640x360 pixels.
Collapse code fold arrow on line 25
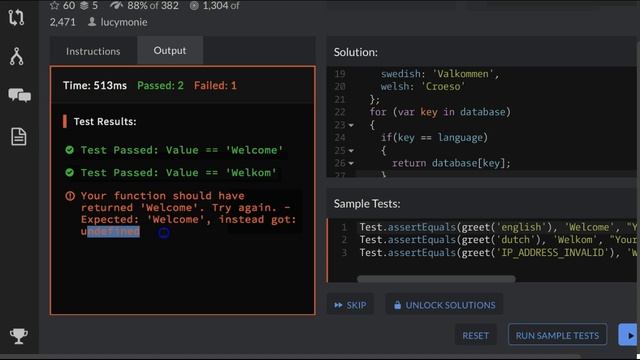coord(351,151)
